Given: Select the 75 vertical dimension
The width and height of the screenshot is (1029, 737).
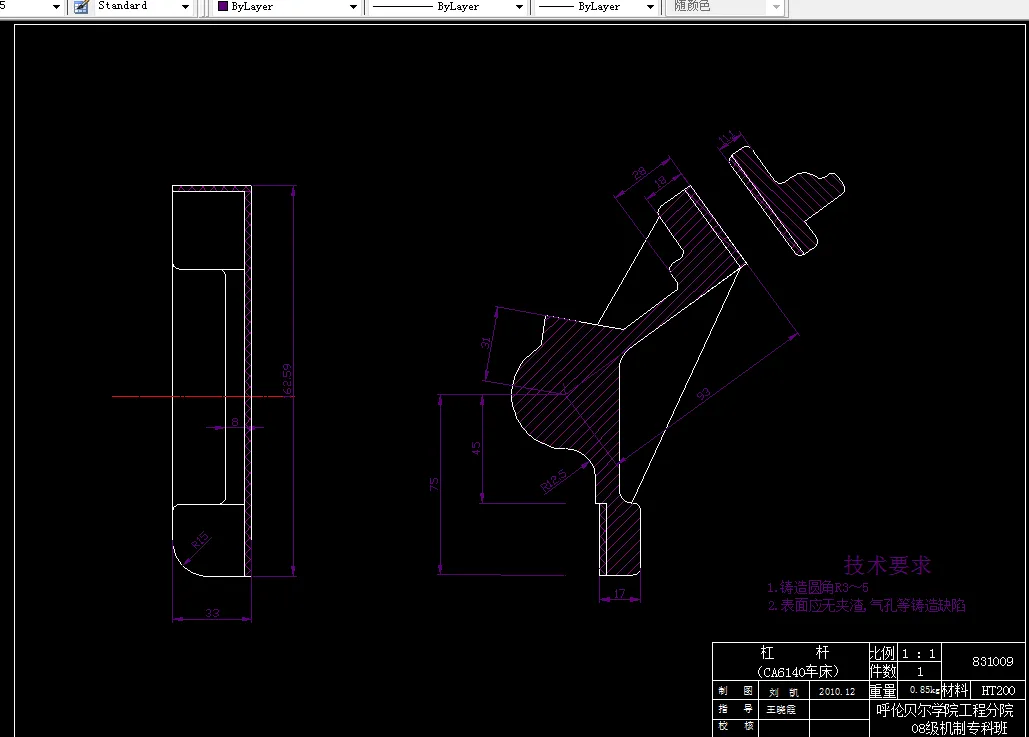Looking at the screenshot, I should point(434,484).
